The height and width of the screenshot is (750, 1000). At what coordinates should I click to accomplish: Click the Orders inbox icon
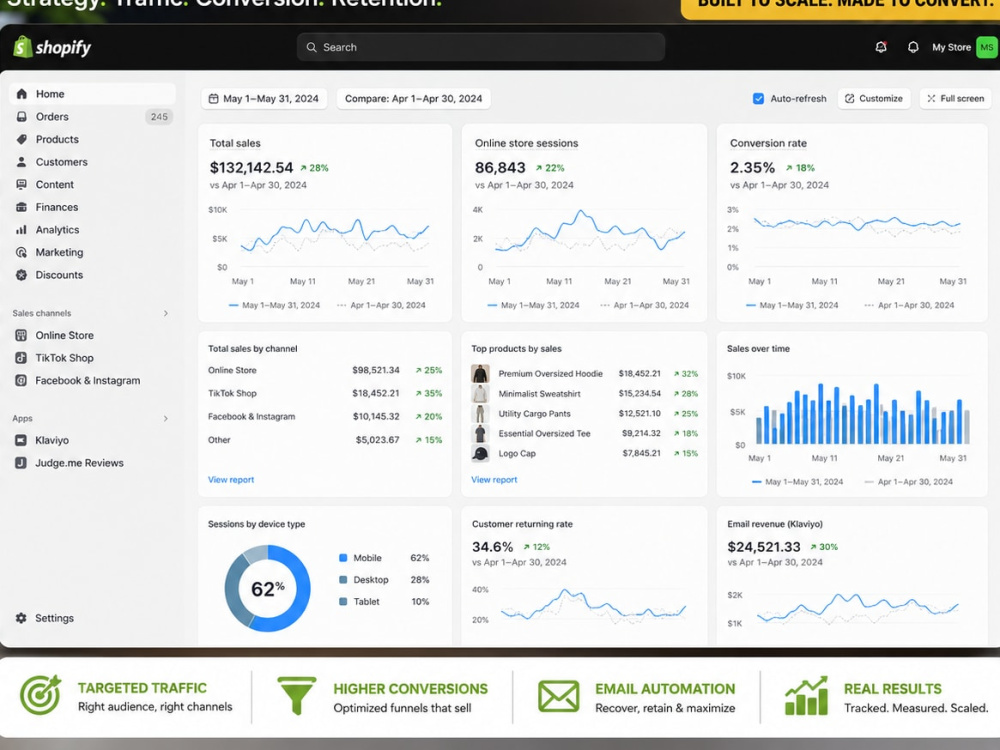(x=22, y=117)
